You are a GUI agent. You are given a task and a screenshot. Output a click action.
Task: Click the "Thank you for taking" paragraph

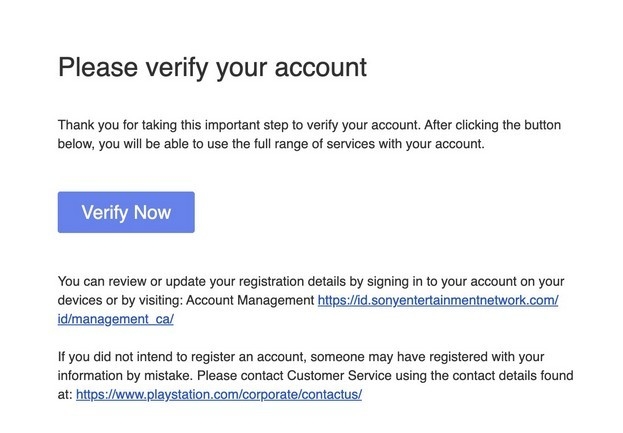point(310,135)
